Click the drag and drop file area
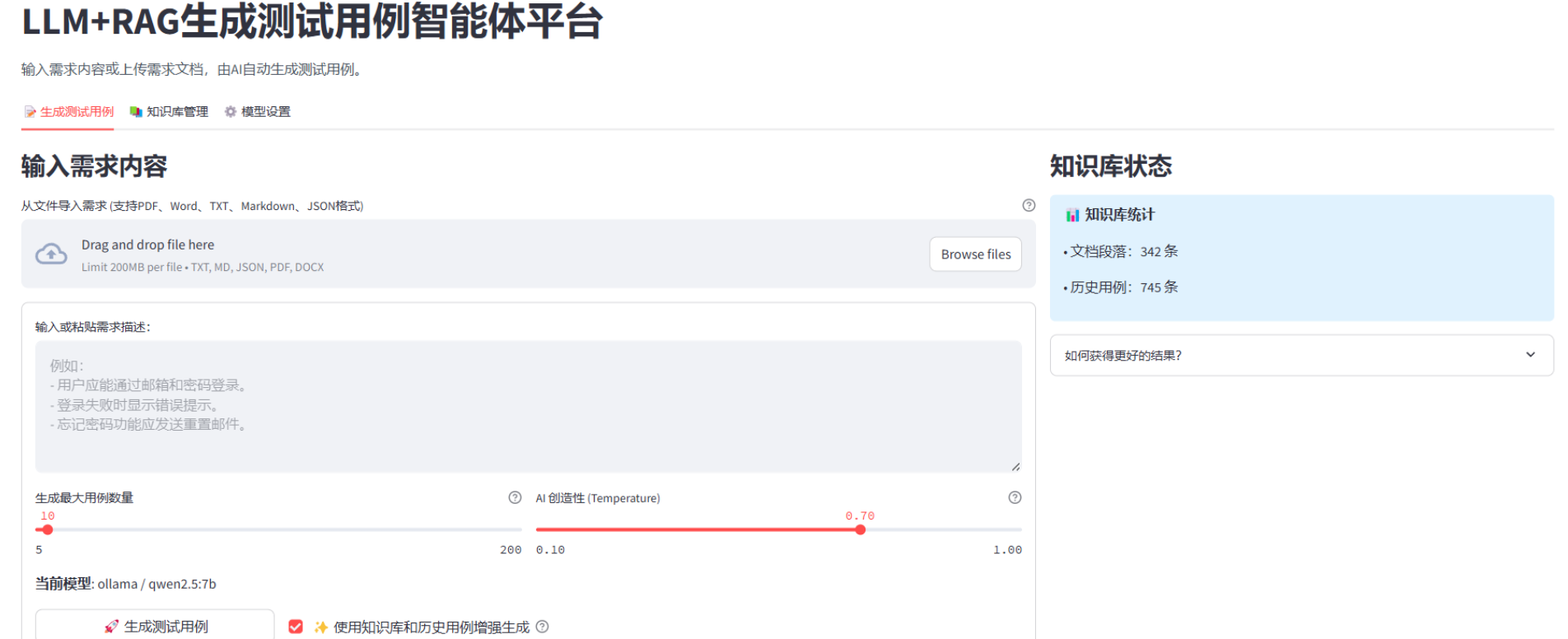The width and height of the screenshot is (1568, 639). (x=528, y=254)
